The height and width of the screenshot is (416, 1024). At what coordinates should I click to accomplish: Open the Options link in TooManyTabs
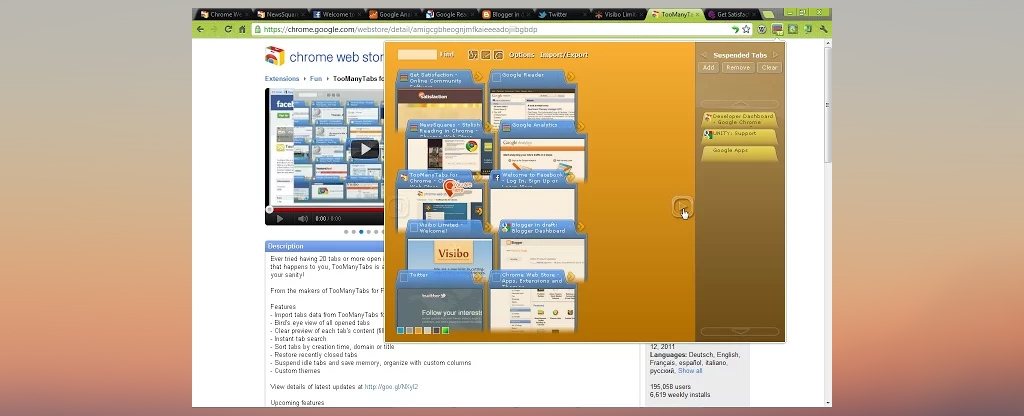522,55
